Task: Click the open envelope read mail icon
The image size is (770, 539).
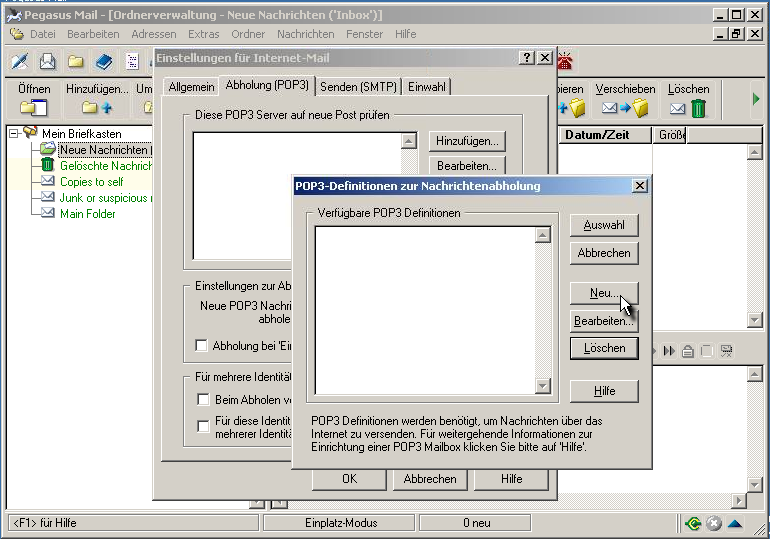Action: click(x=48, y=62)
